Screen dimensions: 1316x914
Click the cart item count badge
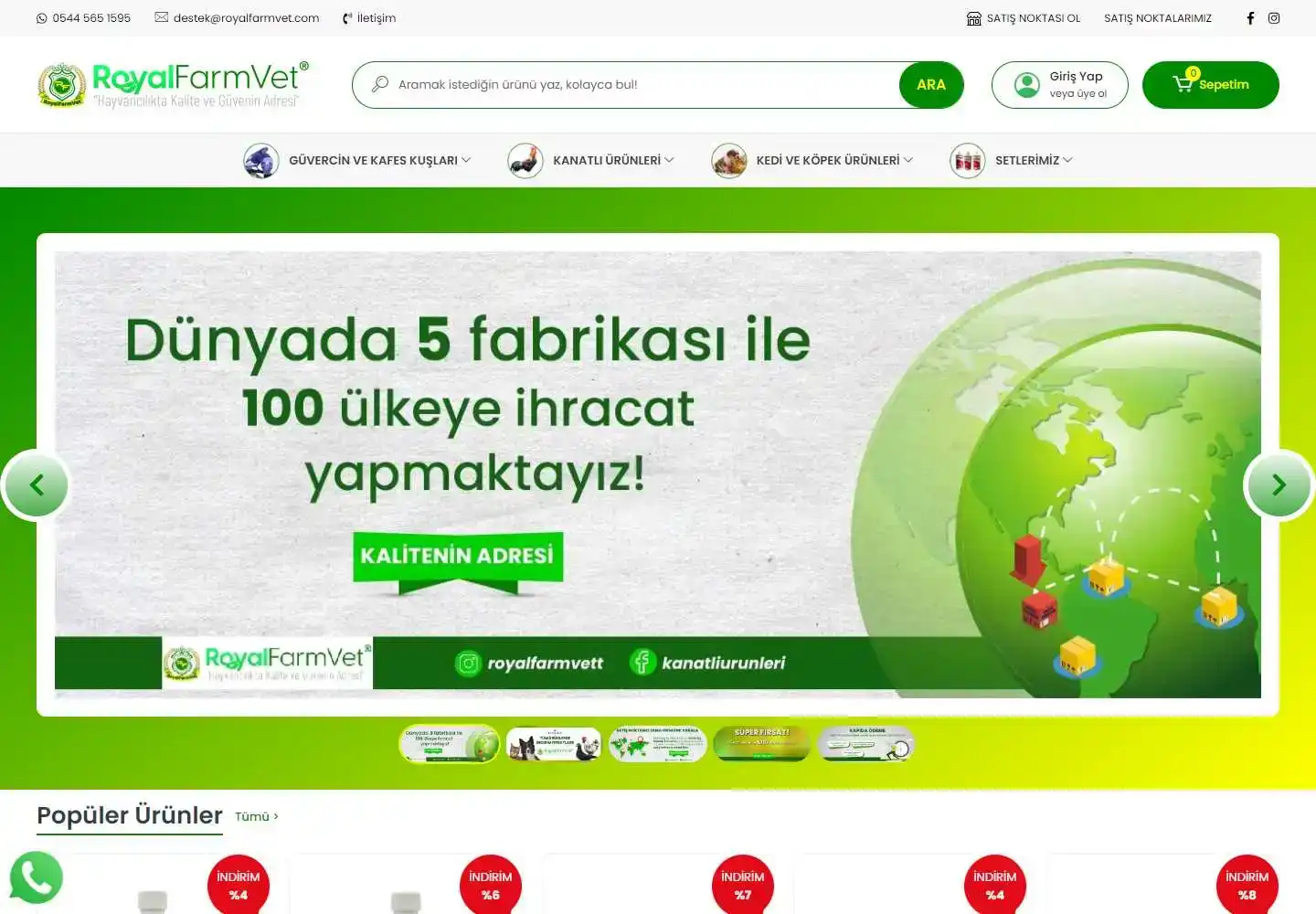click(x=1193, y=73)
